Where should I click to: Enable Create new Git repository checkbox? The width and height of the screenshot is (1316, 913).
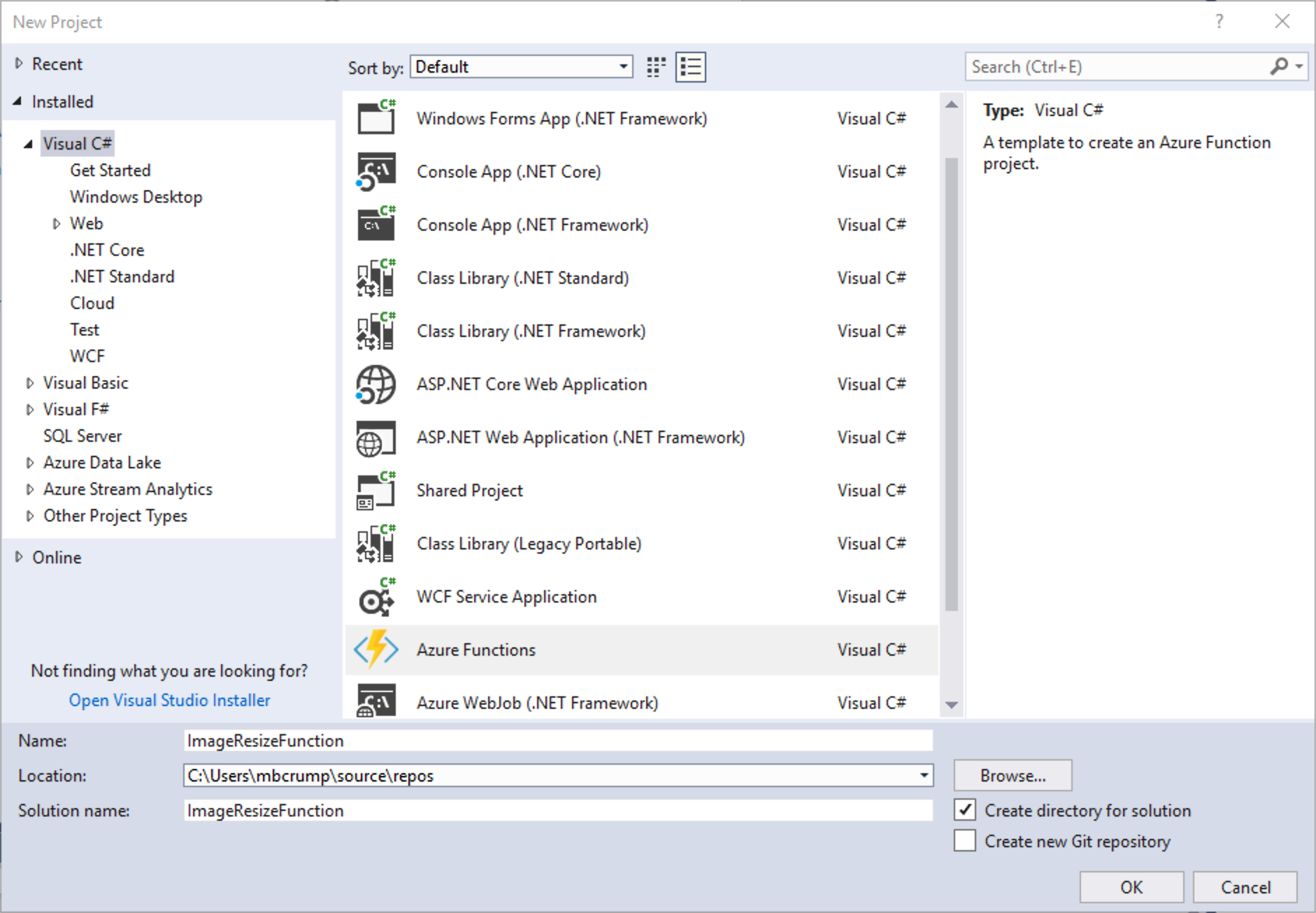point(965,840)
